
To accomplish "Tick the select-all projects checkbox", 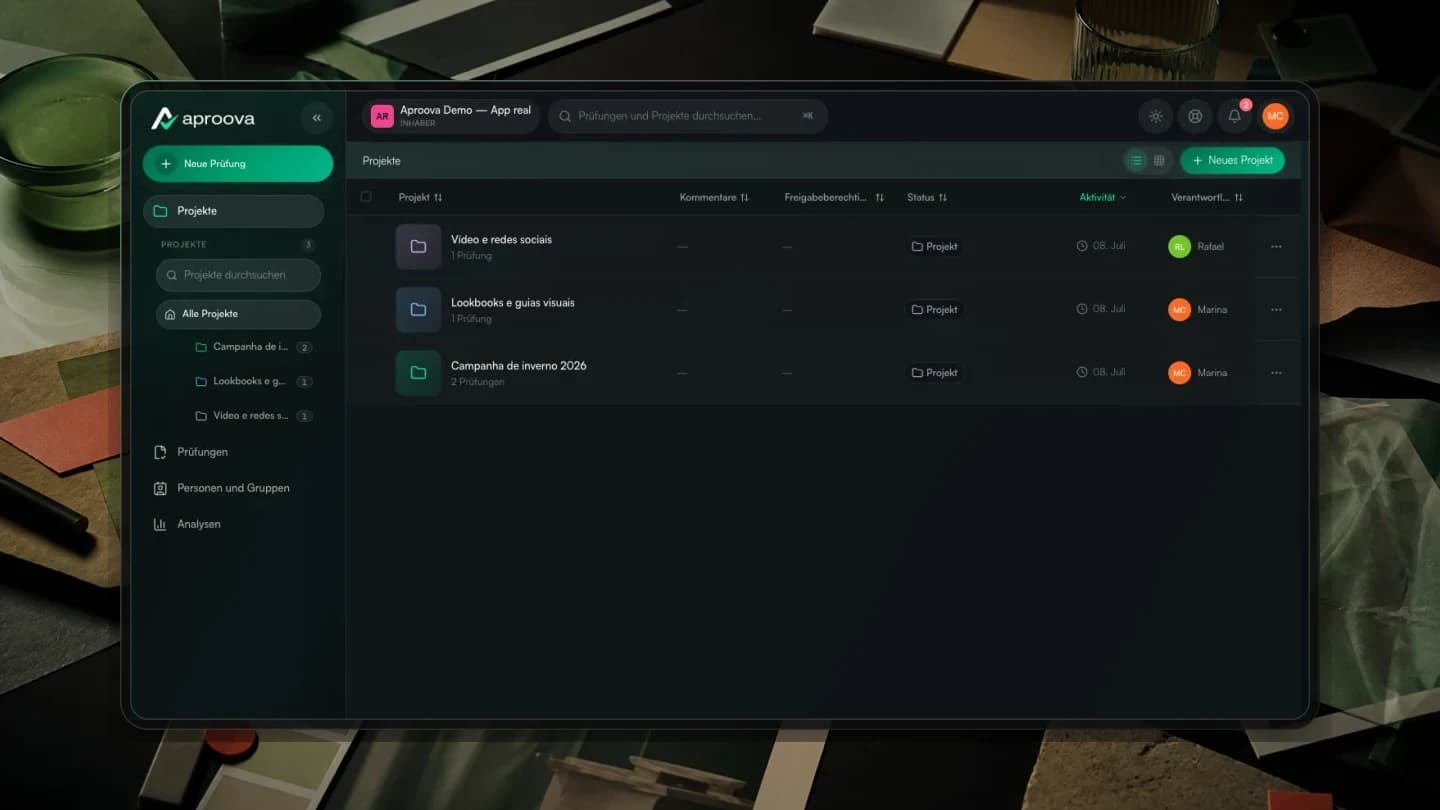I will pos(366,197).
